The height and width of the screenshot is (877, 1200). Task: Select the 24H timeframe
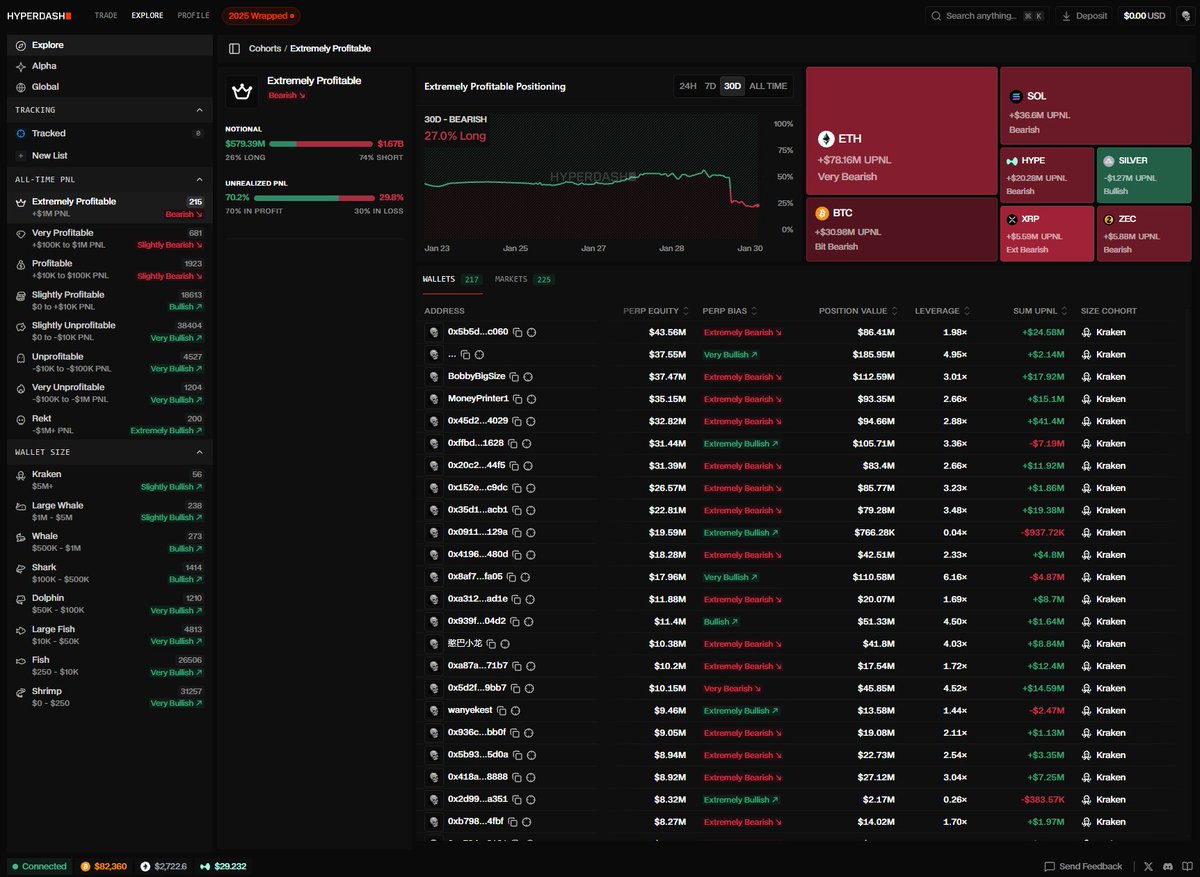click(x=688, y=86)
